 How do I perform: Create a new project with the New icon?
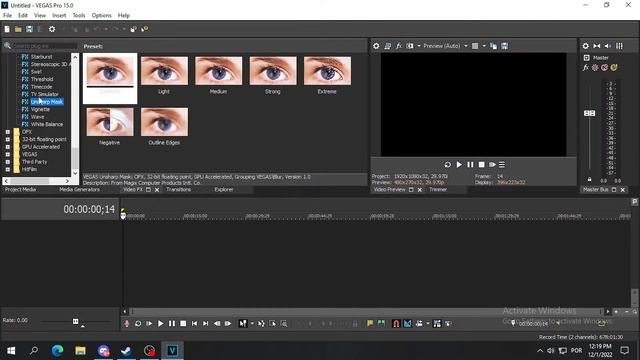7,29
